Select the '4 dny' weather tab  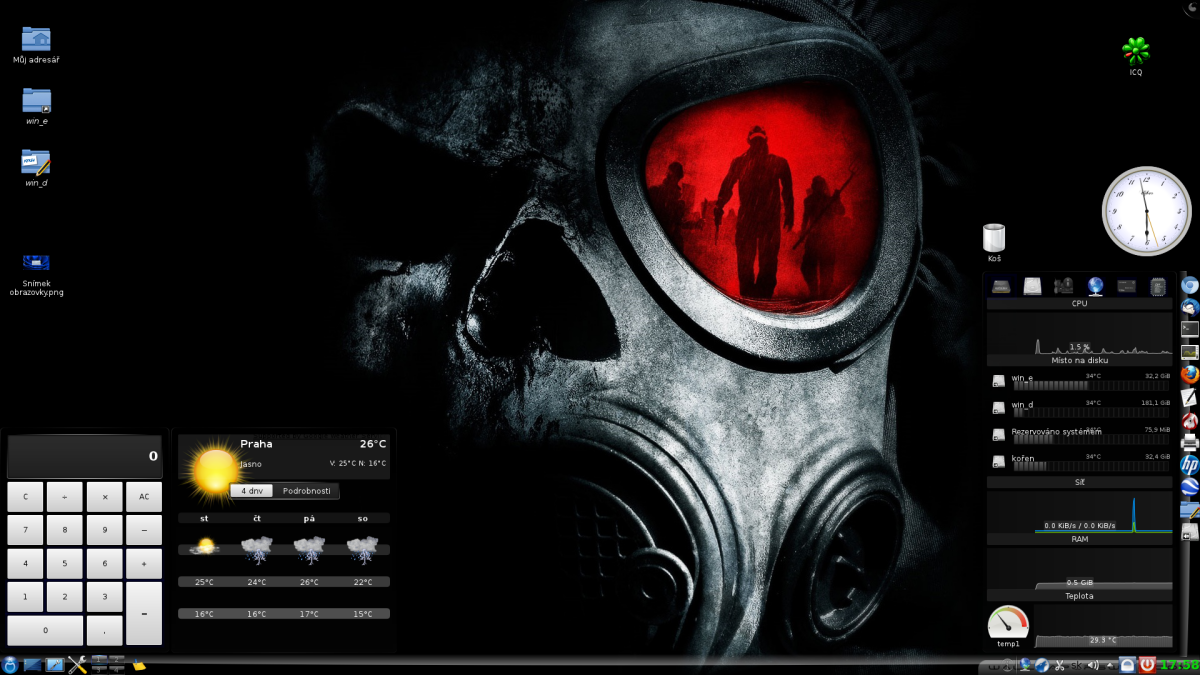click(252, 491)
